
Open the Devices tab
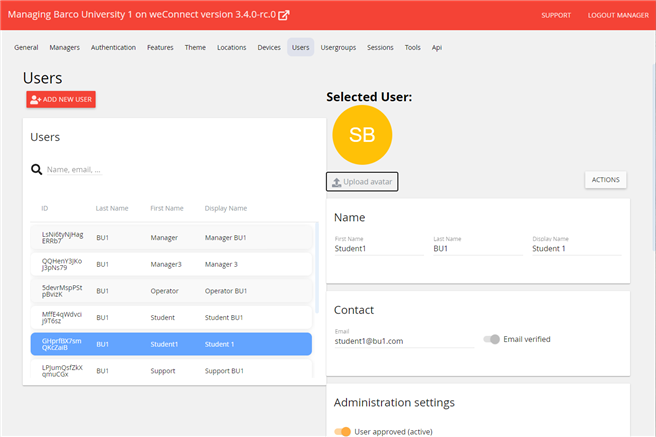click(269, 47)
